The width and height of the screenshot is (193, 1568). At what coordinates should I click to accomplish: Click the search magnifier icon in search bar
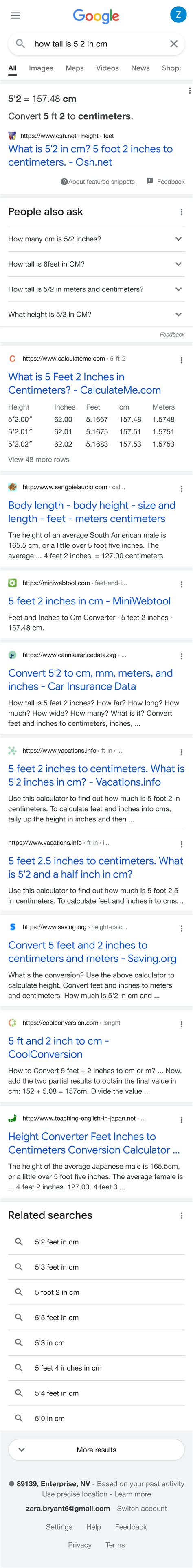pos(20,44)
